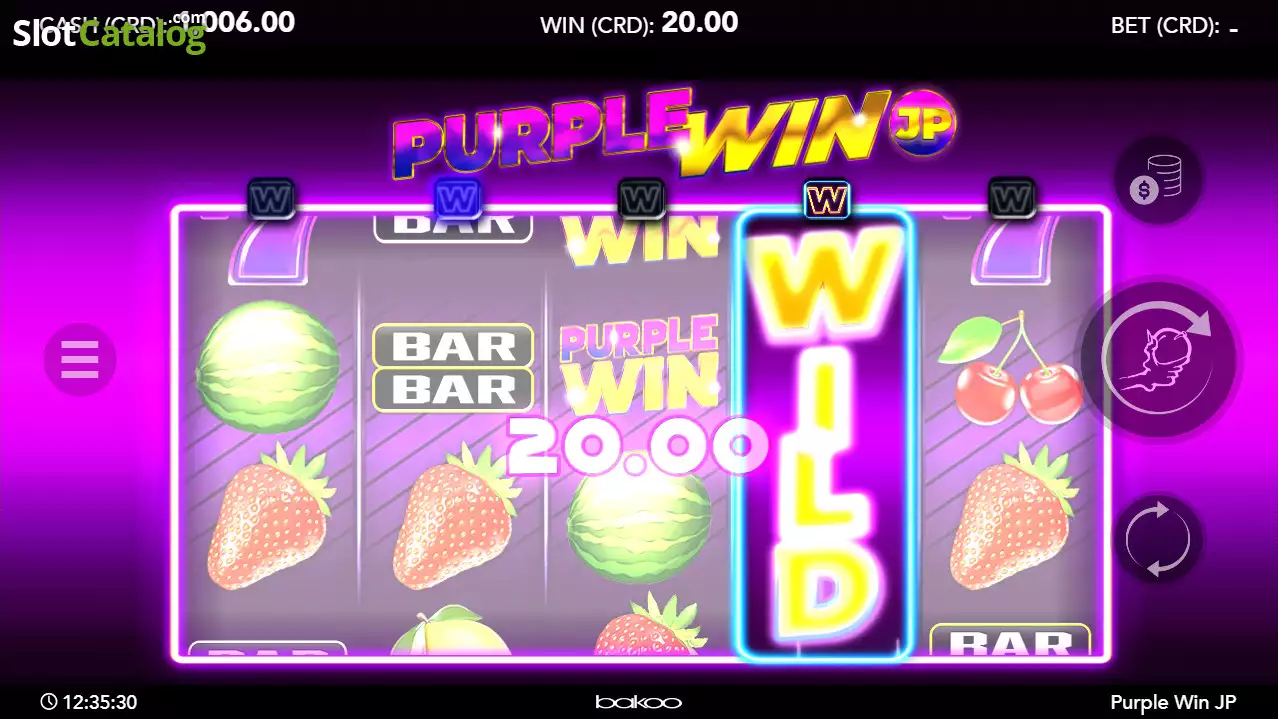This screenshot has width=1278, height=719.
Task: Click the cherries symbol on fifth reel
Action: tap(1012, 368)
